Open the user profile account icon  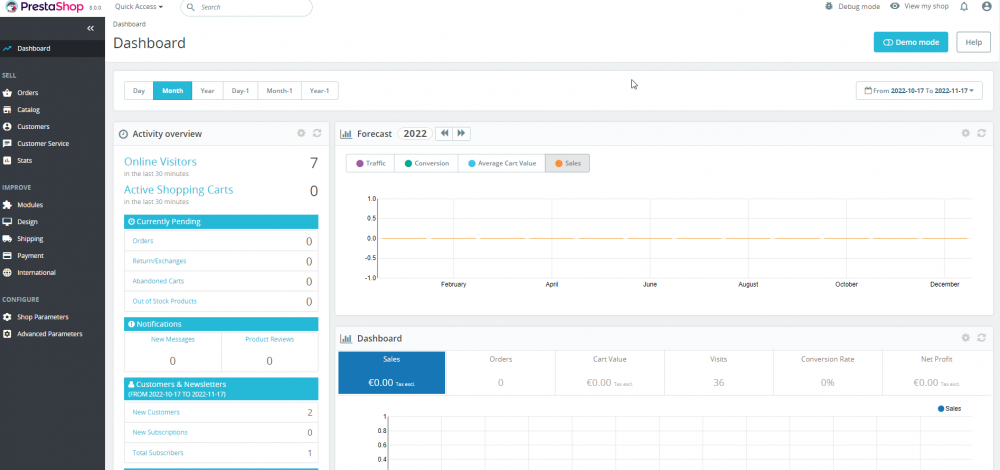click(x=985, y=7)
